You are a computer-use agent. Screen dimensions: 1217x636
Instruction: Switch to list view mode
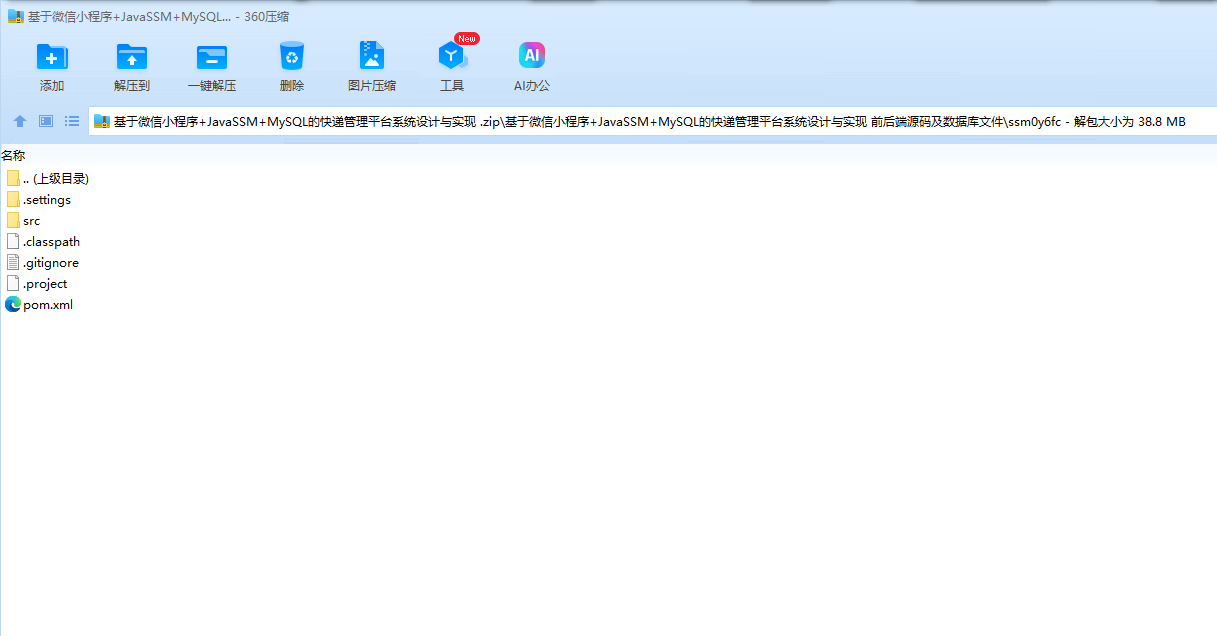point(72,121)
